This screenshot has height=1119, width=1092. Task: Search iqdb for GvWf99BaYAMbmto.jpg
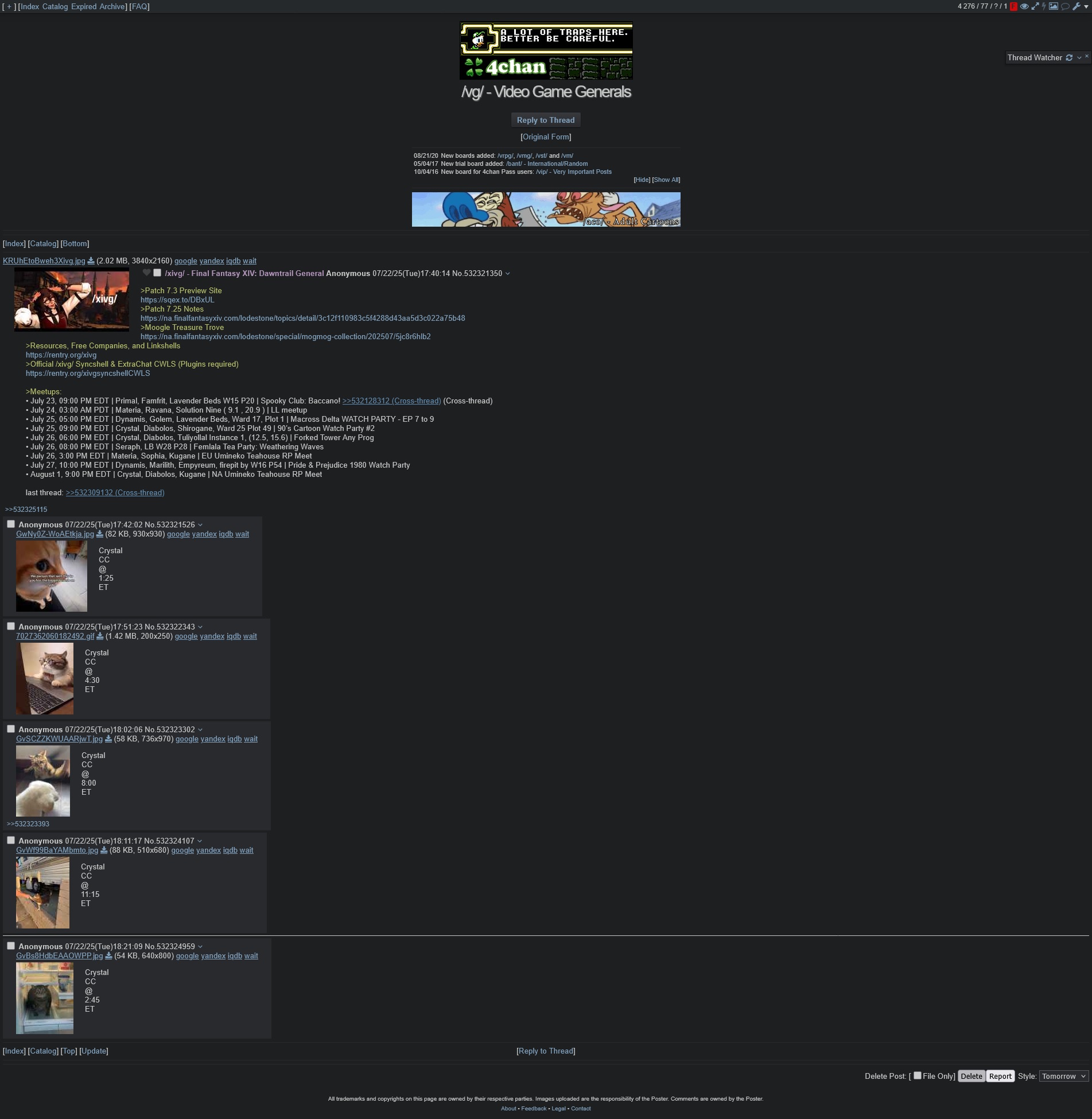tap(230, 850)
